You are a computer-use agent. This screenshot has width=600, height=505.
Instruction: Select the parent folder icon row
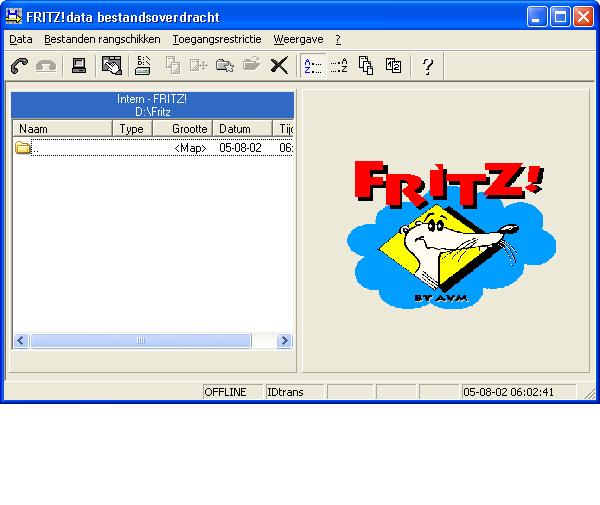[153, 148]
